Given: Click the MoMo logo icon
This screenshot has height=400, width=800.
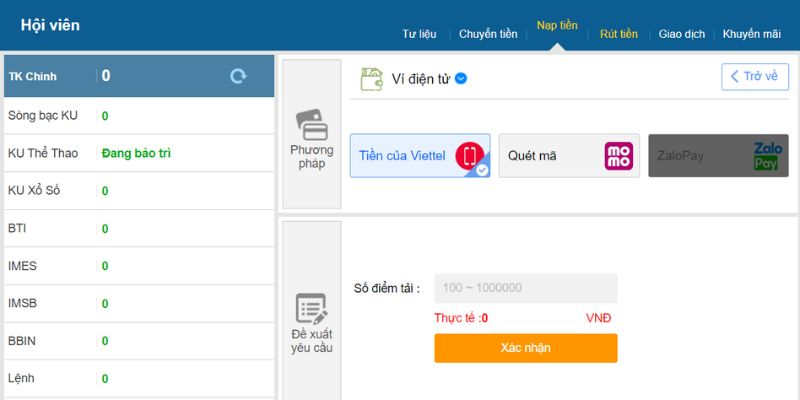Looking at the screenshot, I should pyautogui.click(x=619, y=156).
